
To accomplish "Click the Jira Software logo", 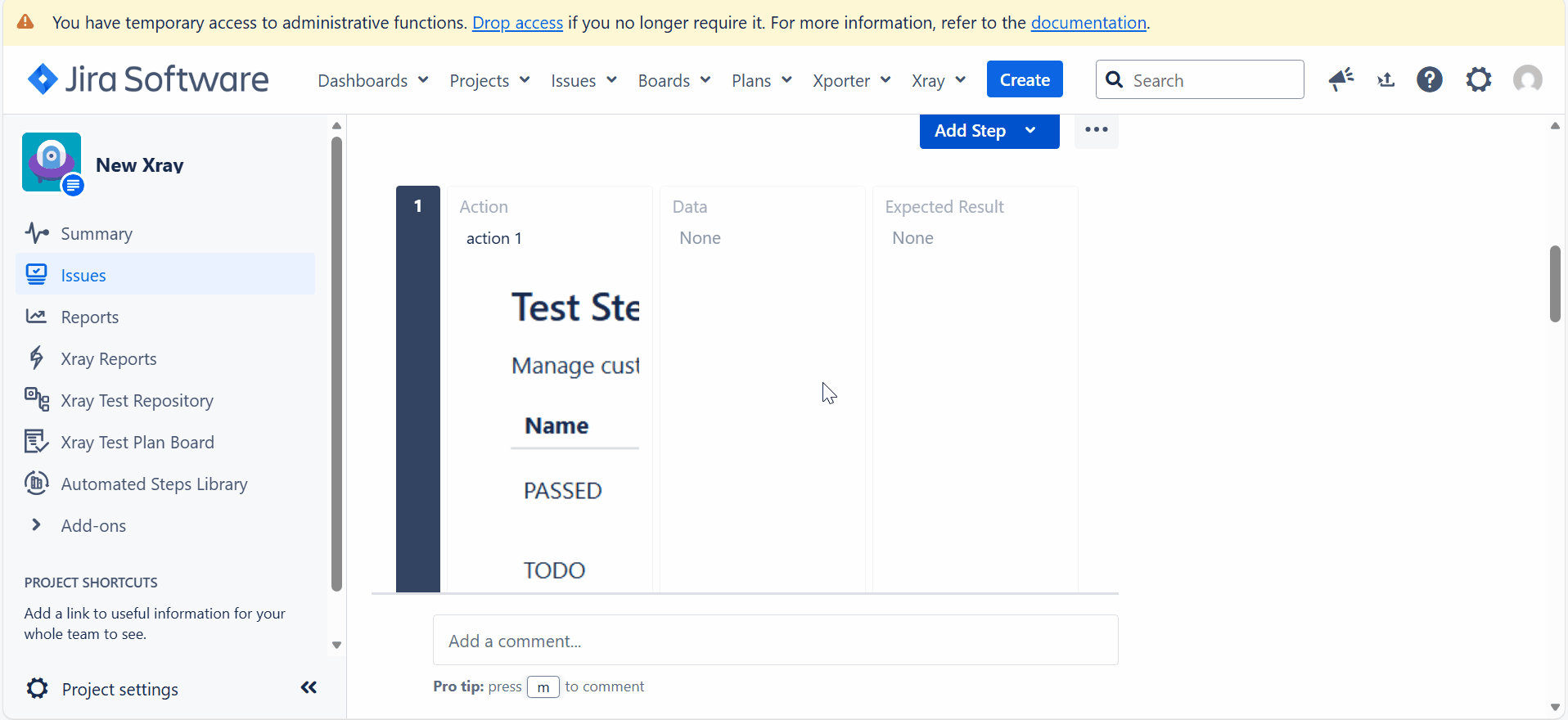I will click(x=148, y=79).
